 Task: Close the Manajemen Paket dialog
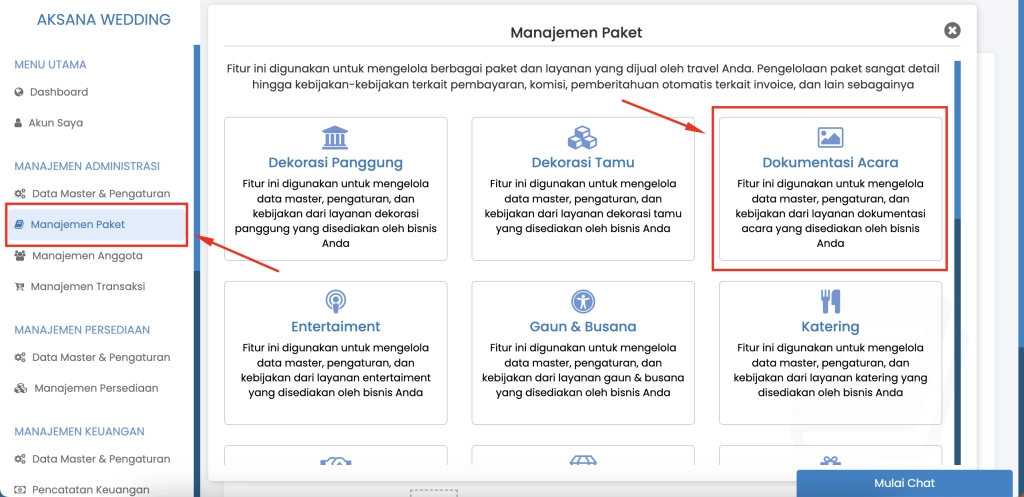coord(952,31)
